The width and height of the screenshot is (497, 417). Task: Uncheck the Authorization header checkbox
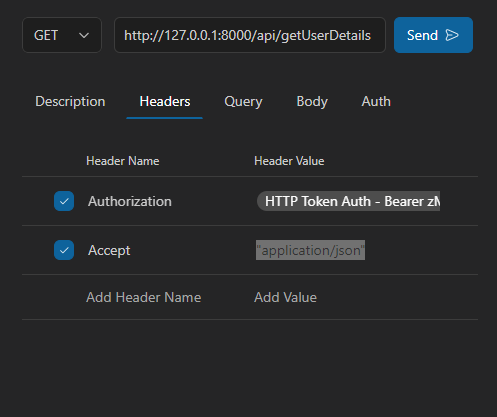tap(64, 201)
